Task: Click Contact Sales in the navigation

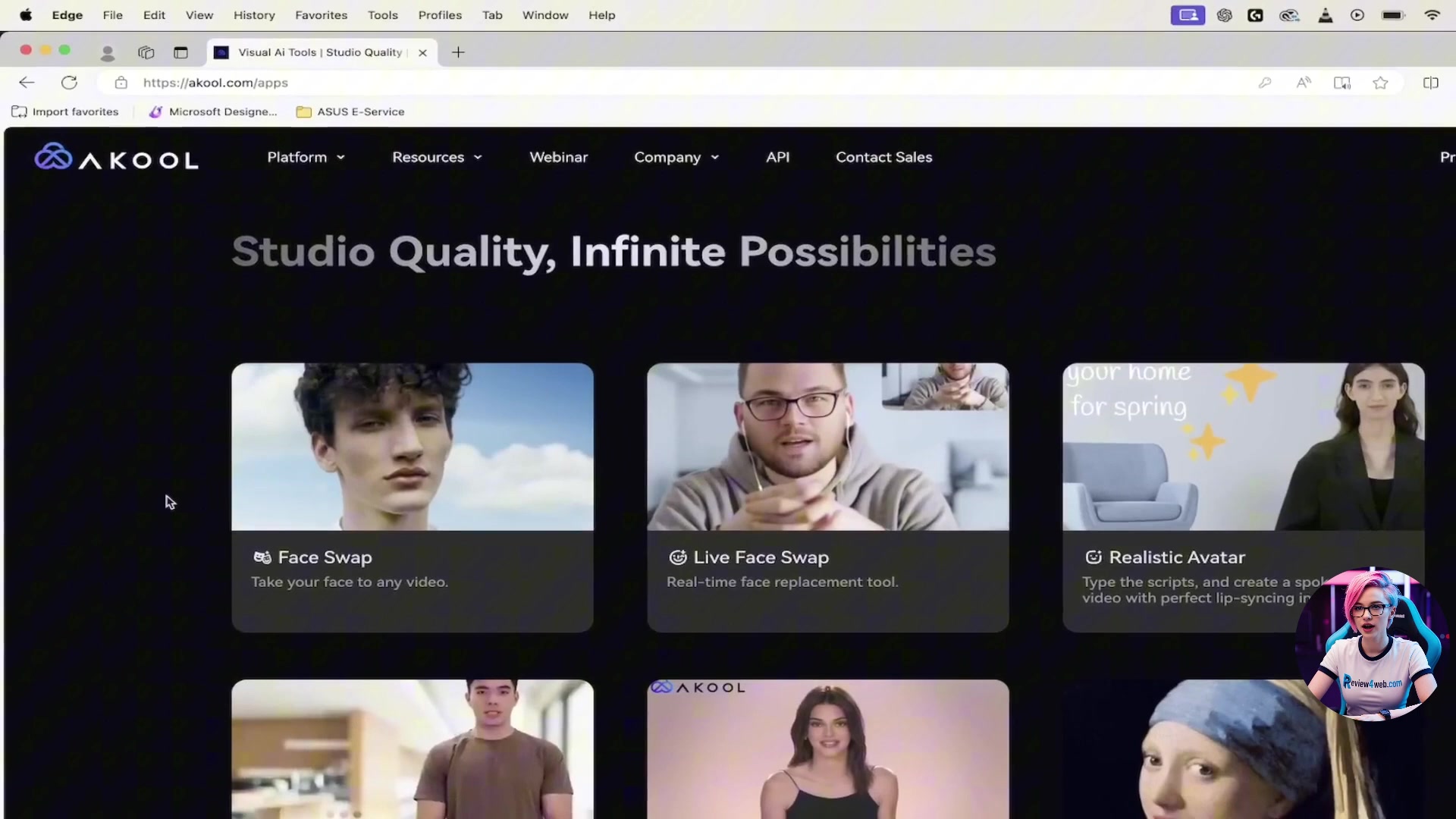Action: click(x=884, y=157)
